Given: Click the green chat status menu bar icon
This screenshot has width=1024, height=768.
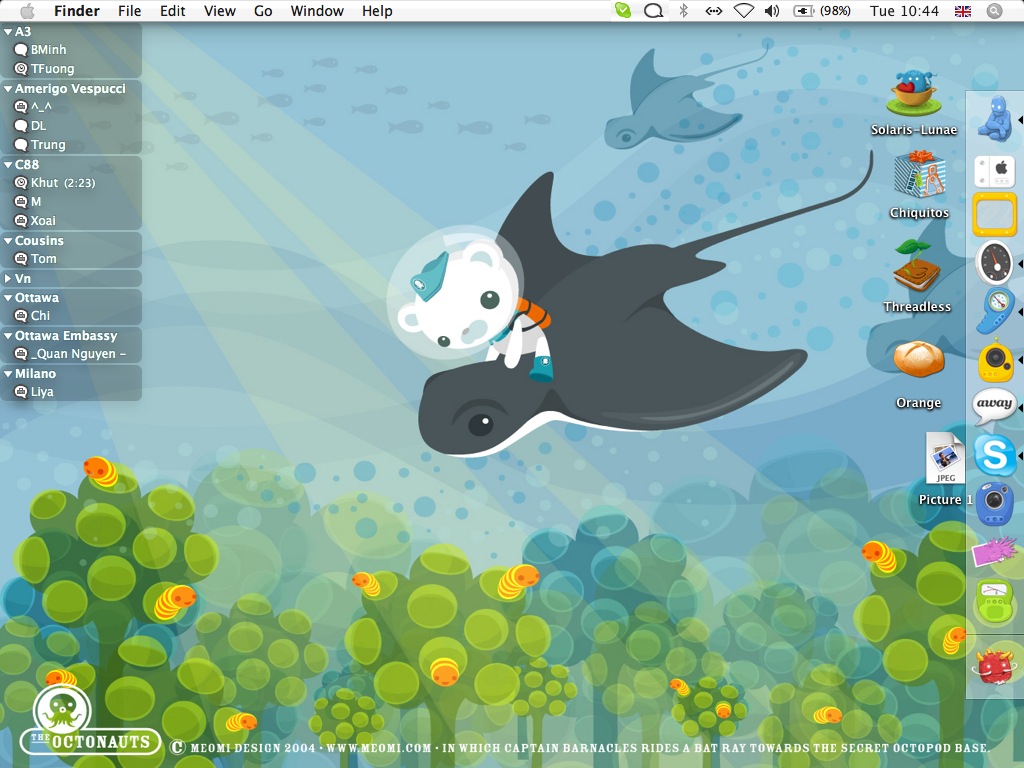Looking at the screenshot, I should [623, 10].
